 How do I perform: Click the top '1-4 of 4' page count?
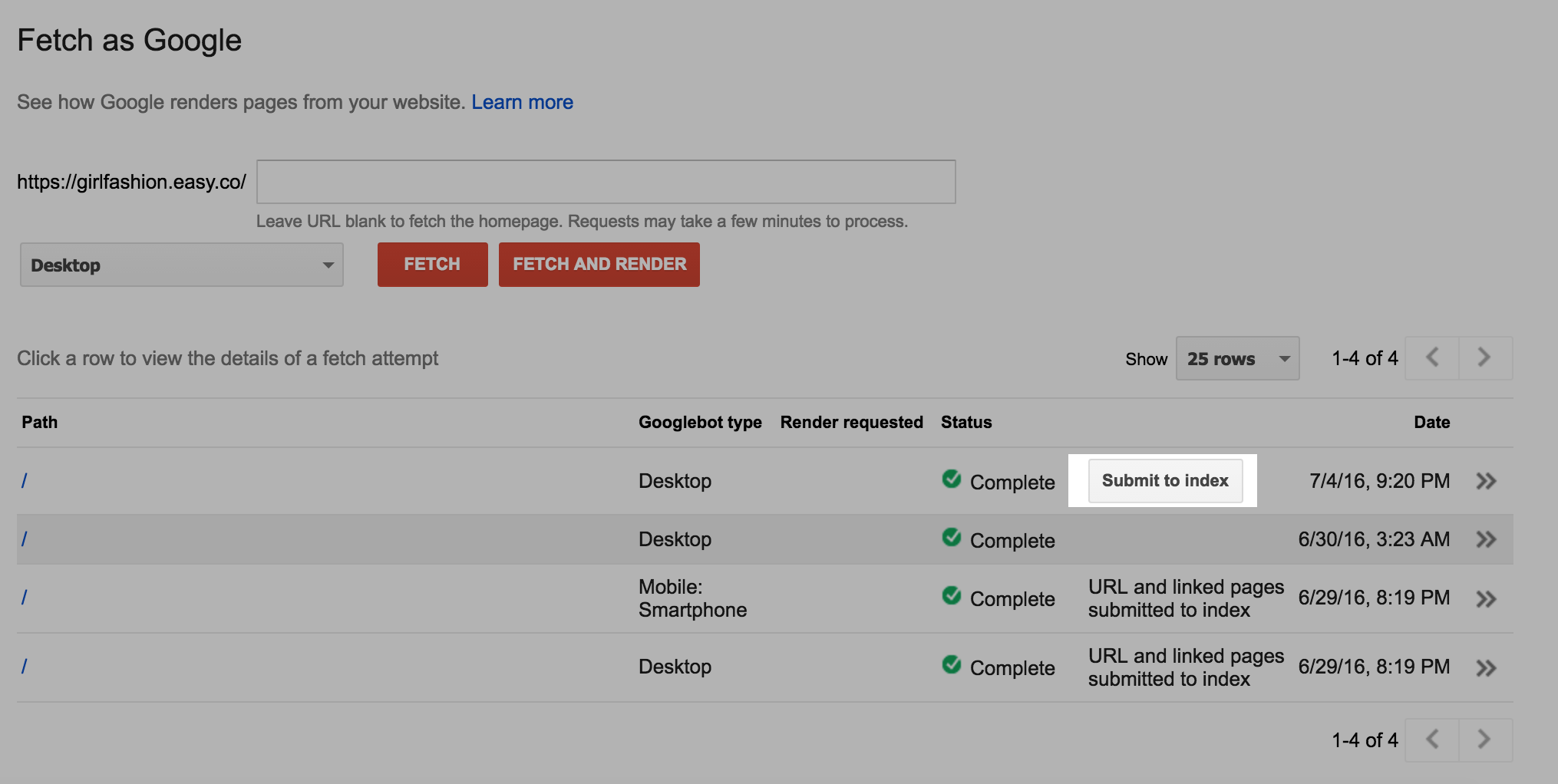(1365, 358)
